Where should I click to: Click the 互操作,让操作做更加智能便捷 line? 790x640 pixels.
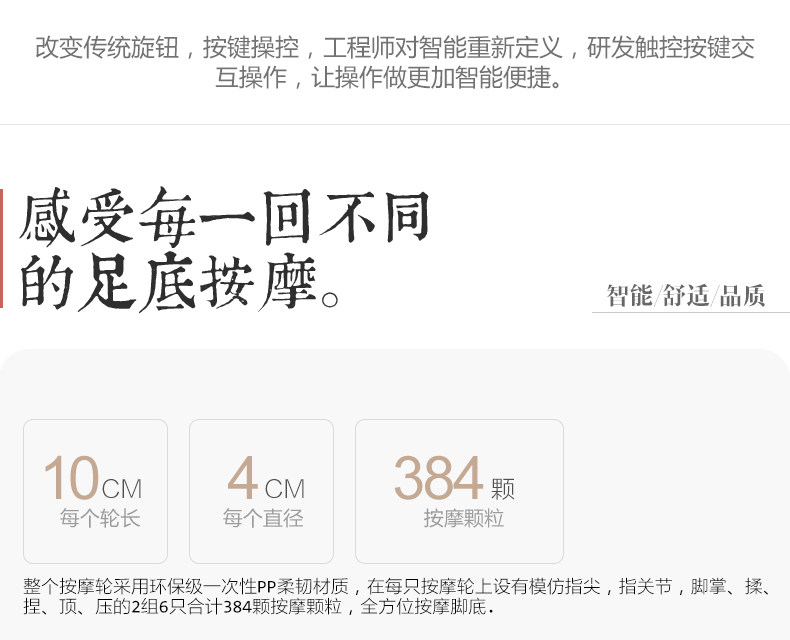pyautogui.click(x=388, y=78)
